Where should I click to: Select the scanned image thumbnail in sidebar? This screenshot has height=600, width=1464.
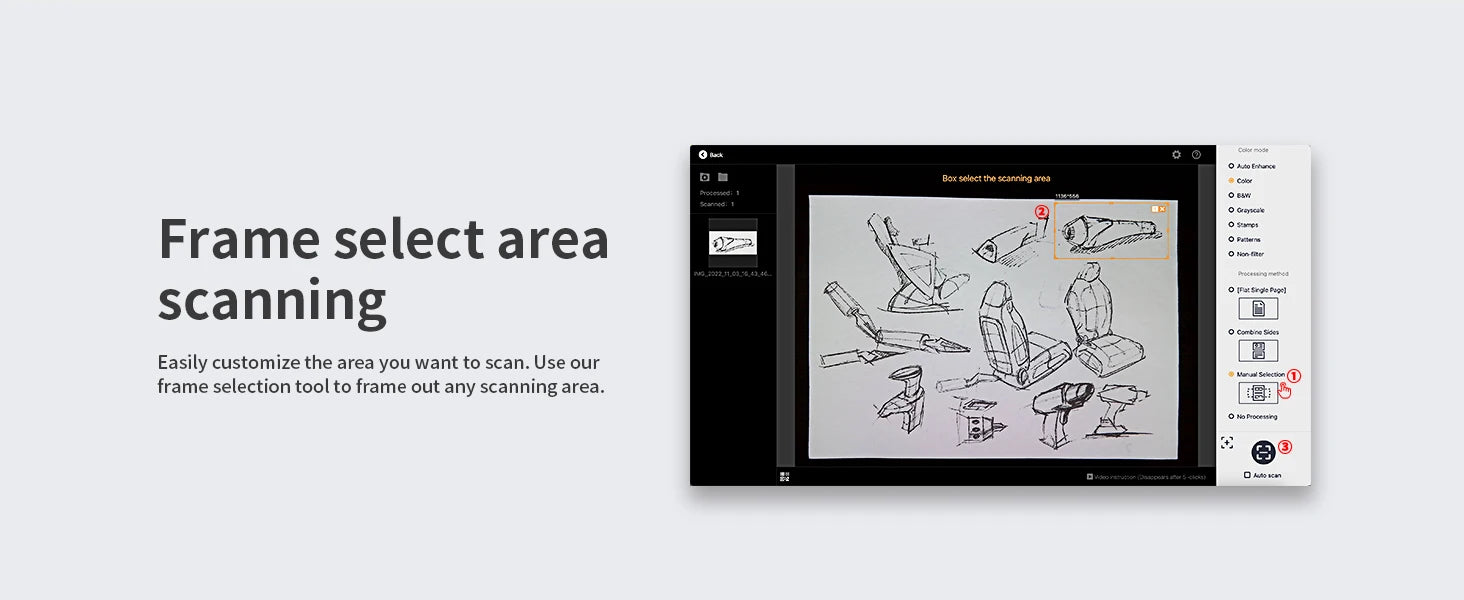coord(733,243)
